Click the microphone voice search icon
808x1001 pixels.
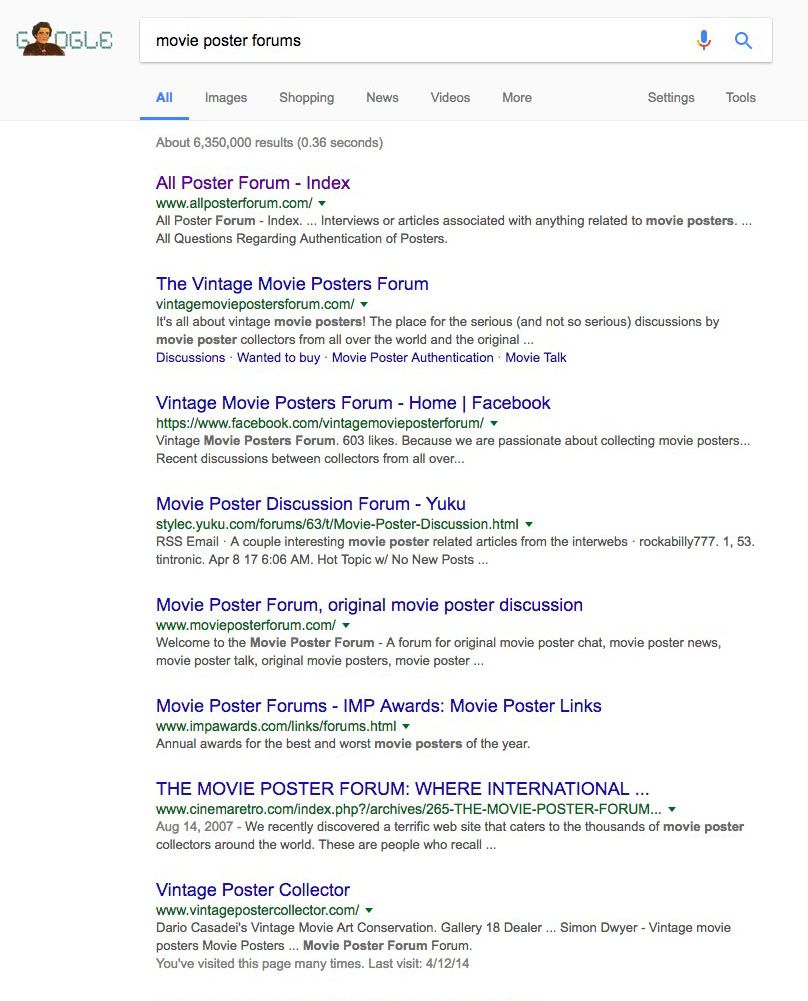coord(704,40)
